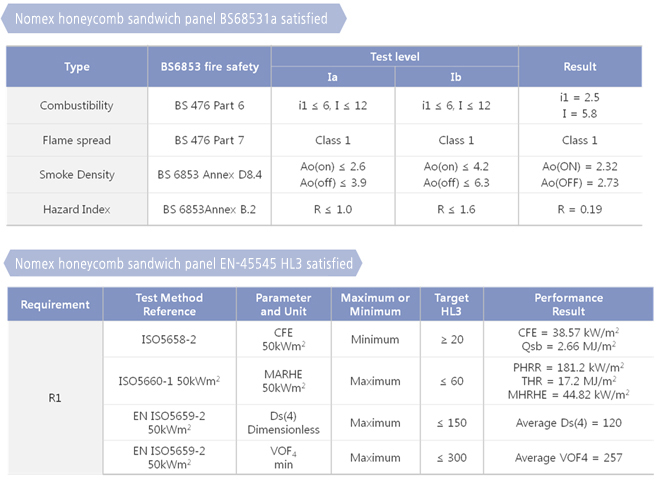Click the 'Minimum' cell
660x480 pixels.
375,339
